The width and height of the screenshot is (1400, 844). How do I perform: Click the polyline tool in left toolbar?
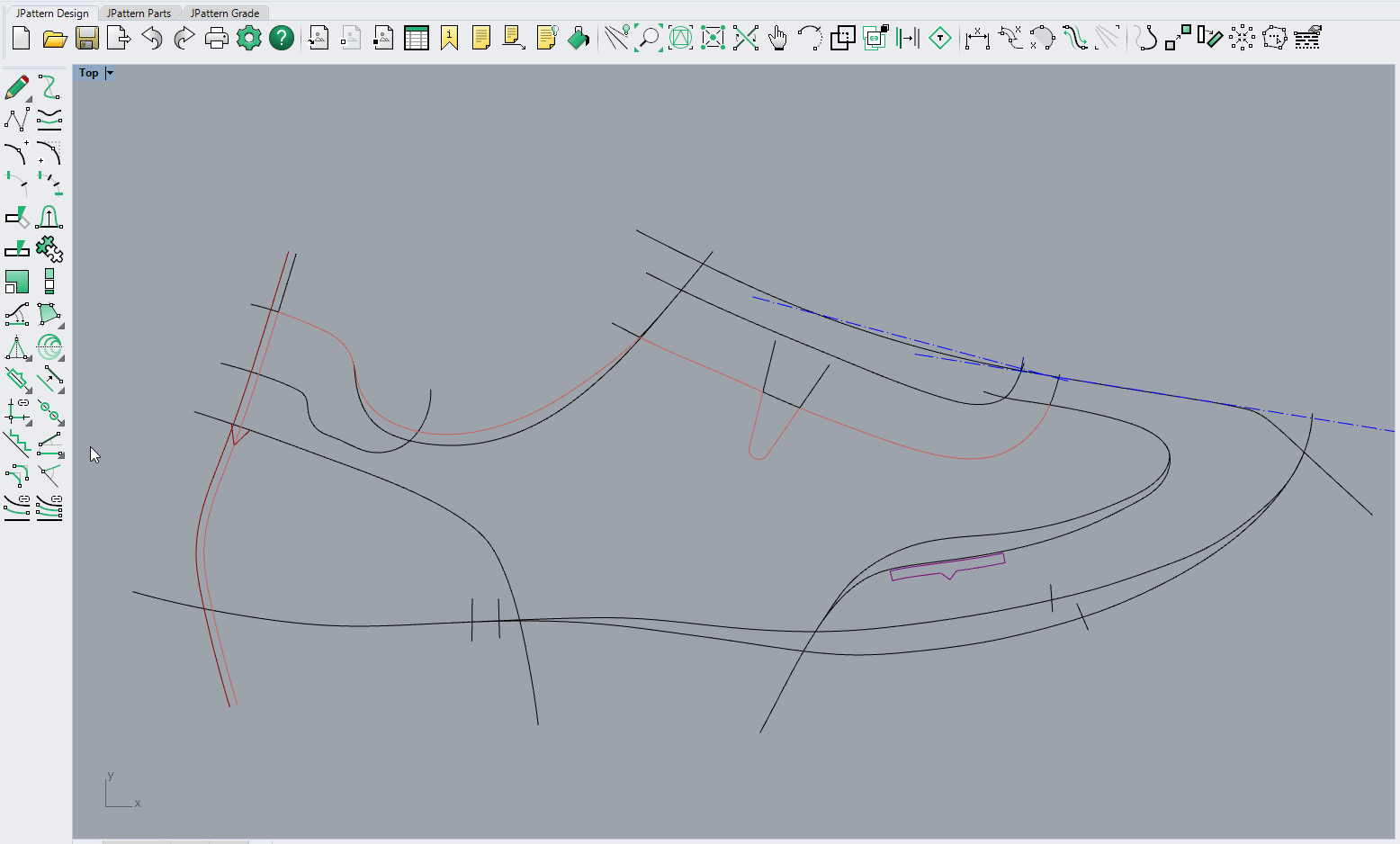(17, 120)
